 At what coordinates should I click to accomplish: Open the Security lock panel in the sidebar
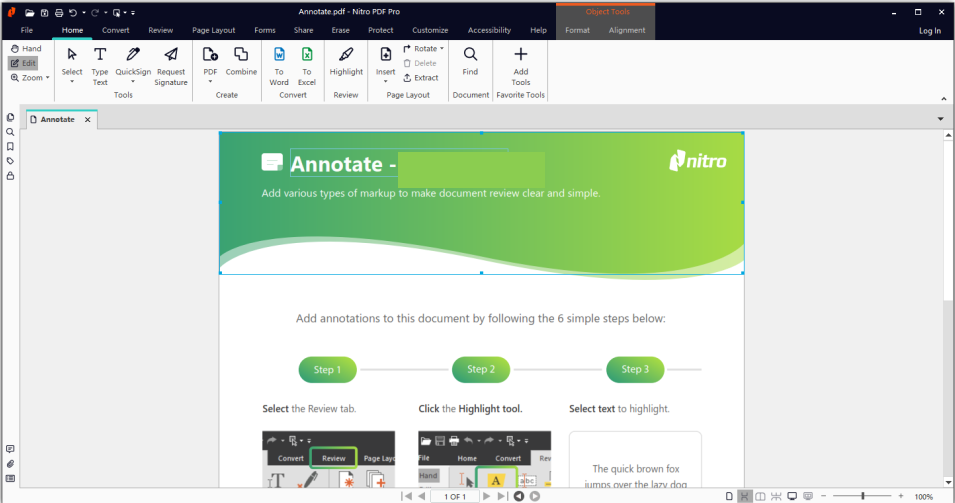pyautogui.click(x=10, y=176)
